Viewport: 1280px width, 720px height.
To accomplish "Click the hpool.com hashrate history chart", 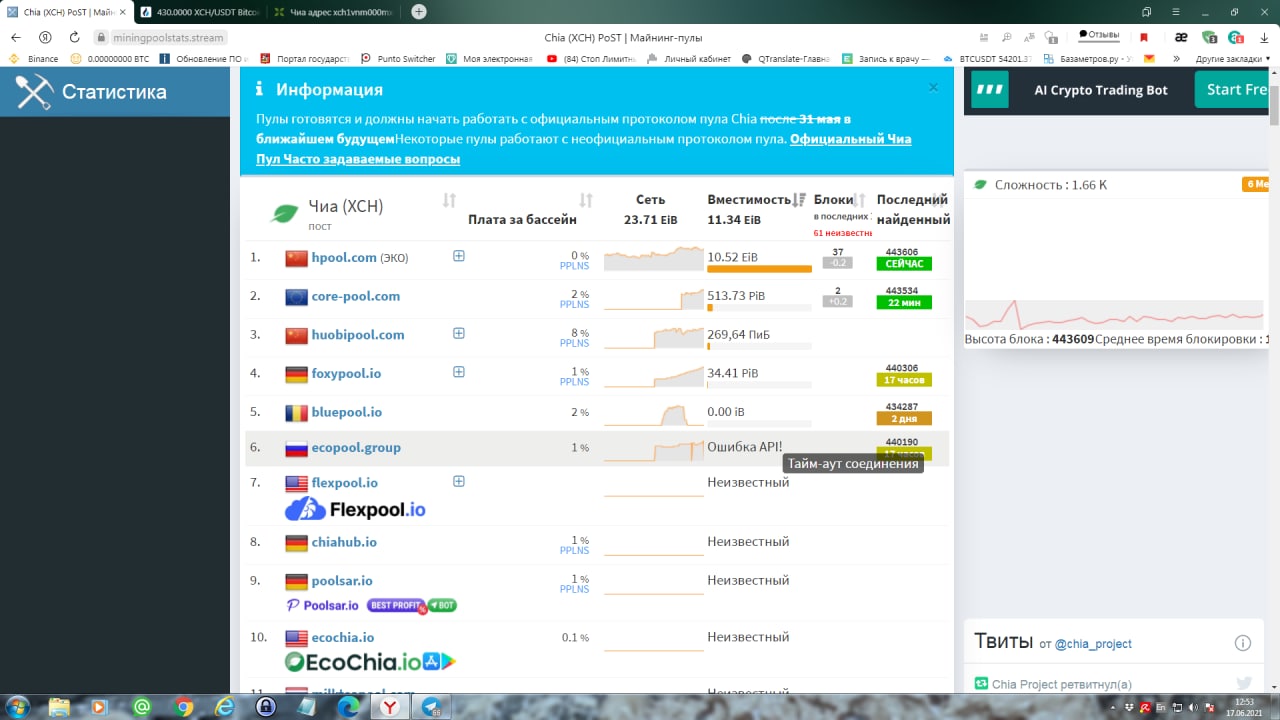I will (654, 258).
